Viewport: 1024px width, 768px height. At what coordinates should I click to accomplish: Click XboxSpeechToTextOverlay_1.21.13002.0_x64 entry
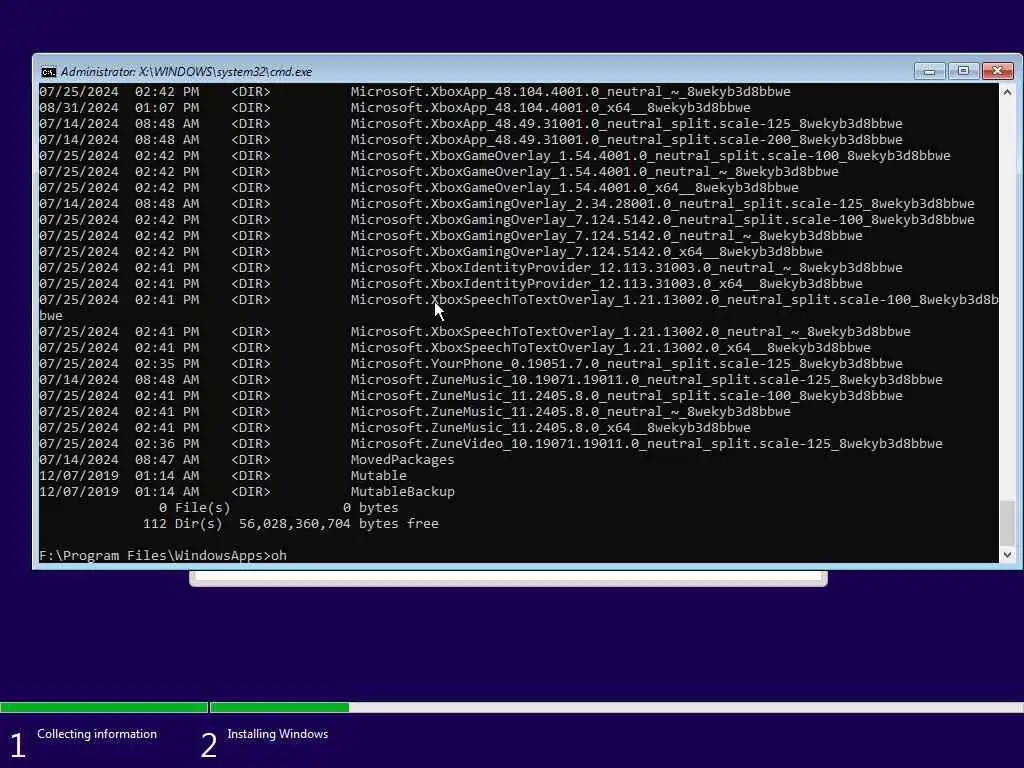(611, 347)
